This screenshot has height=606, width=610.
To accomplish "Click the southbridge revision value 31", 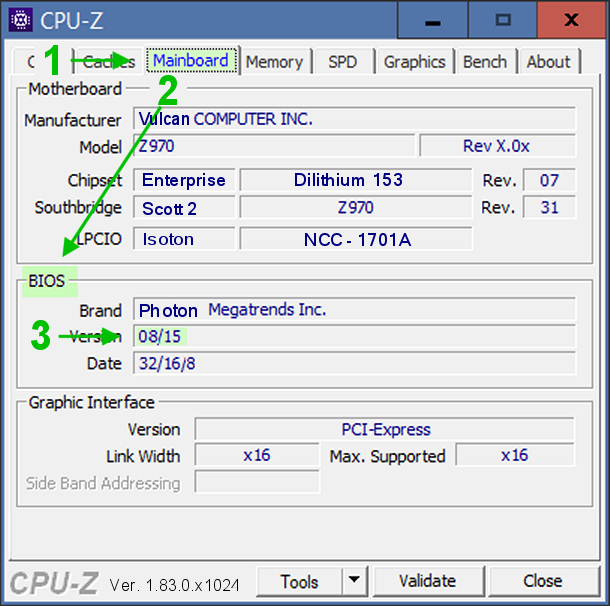I will [x=549, y=207].
